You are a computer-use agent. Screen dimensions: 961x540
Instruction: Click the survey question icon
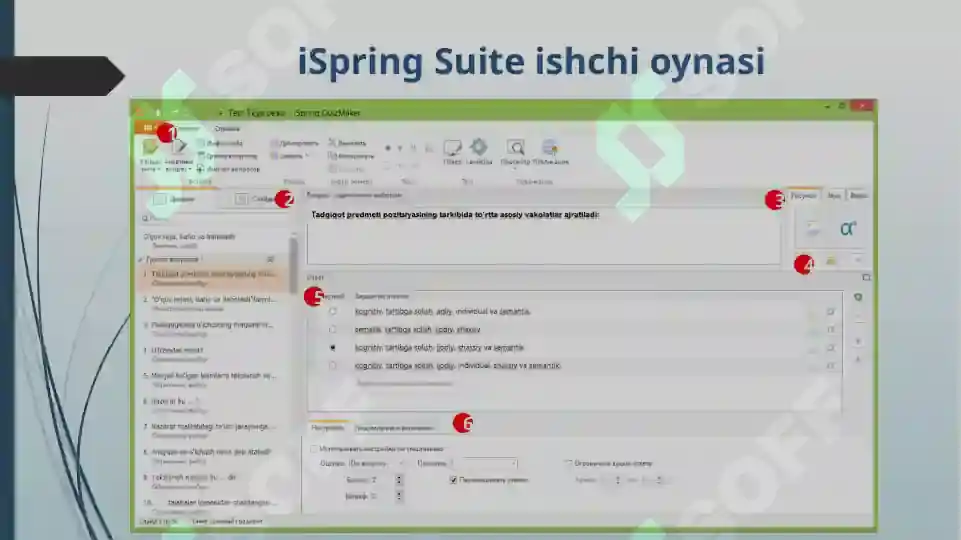(x=179, y=146)
